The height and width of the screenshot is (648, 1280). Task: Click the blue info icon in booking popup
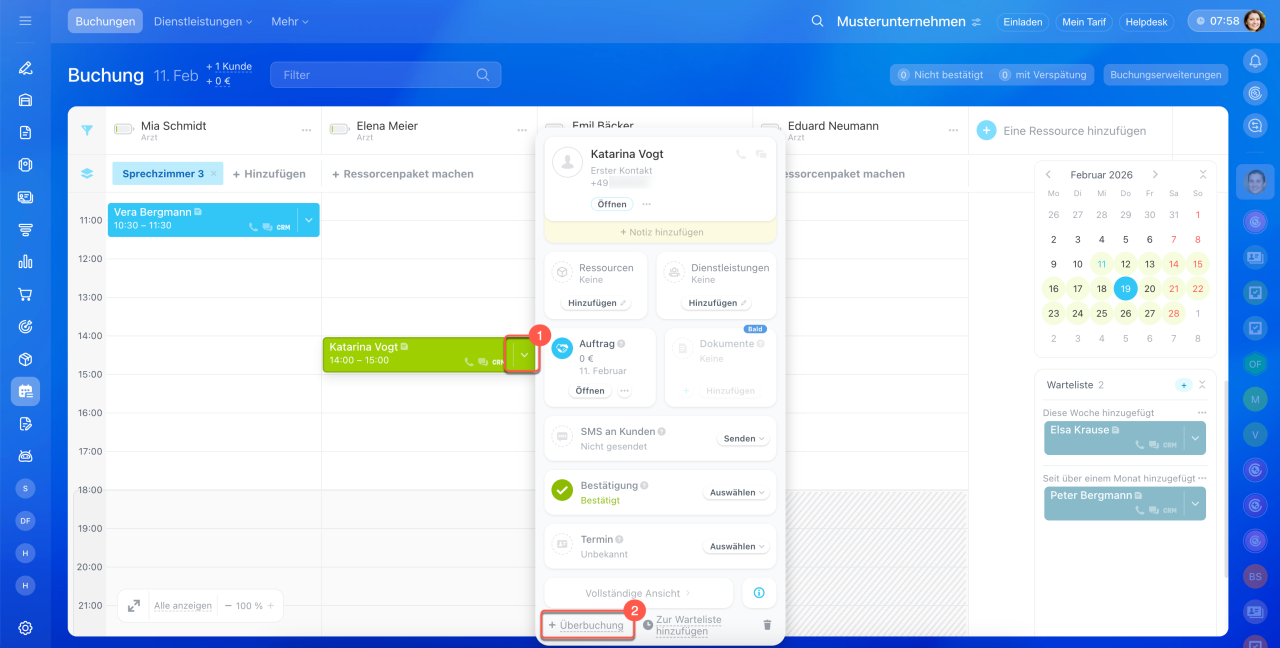click(x=758, y=593)
